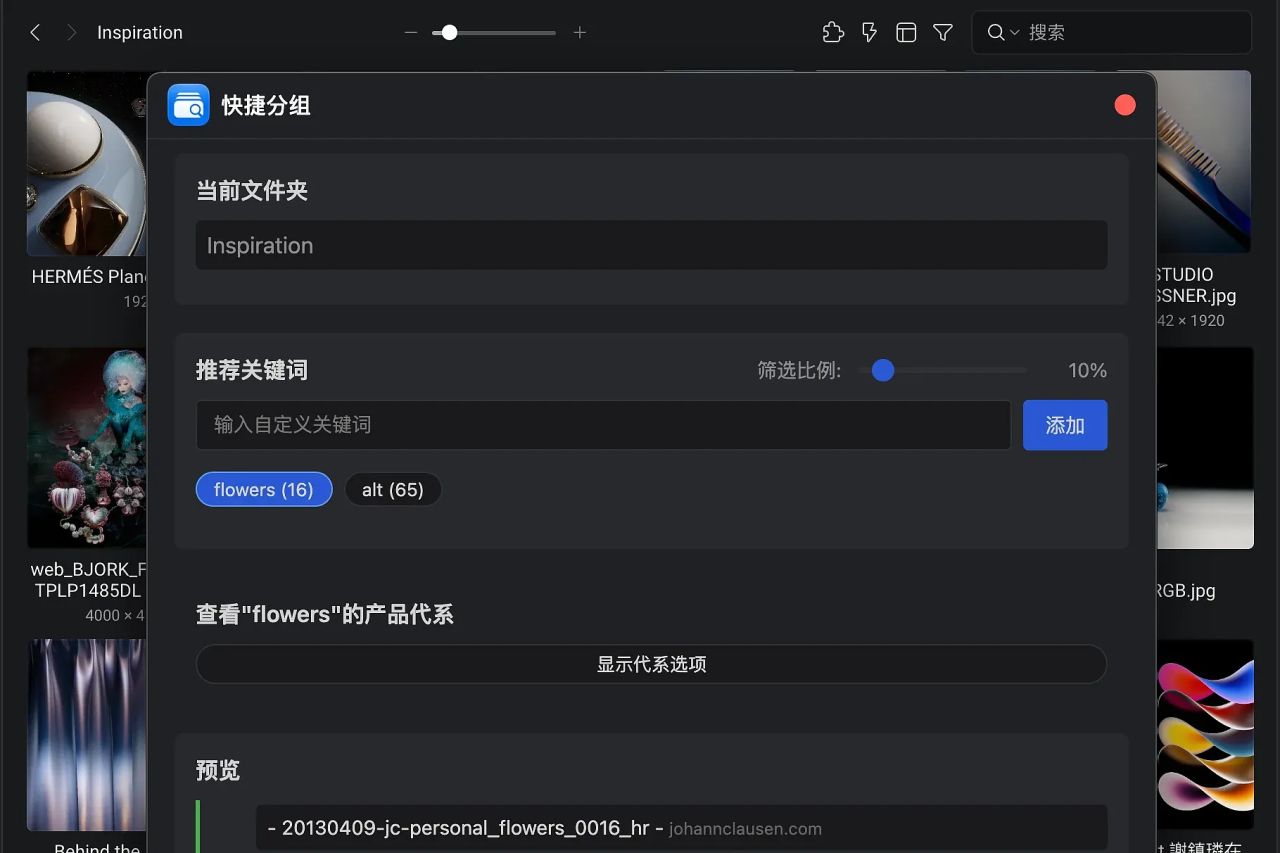Open the layout view icon
Image resolution: width=1280 pixels, height=853 pixels.
906,33
